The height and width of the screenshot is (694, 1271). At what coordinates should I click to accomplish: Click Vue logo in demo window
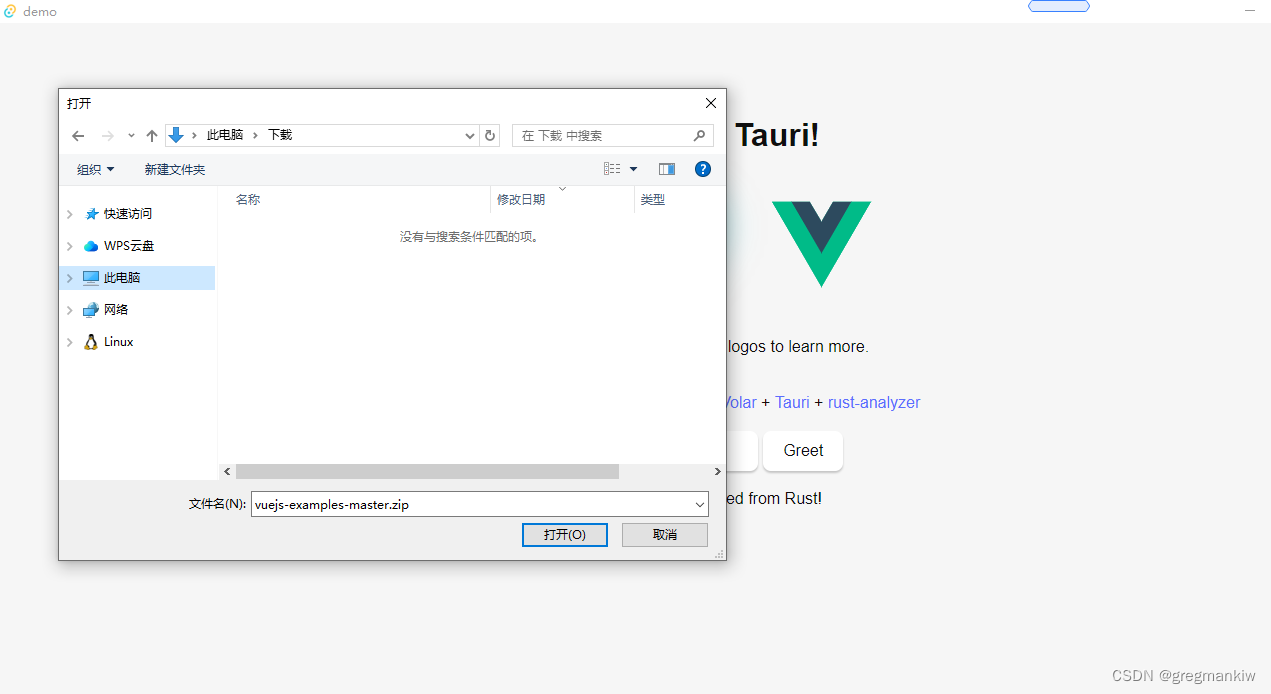click(x=821, y=244)
